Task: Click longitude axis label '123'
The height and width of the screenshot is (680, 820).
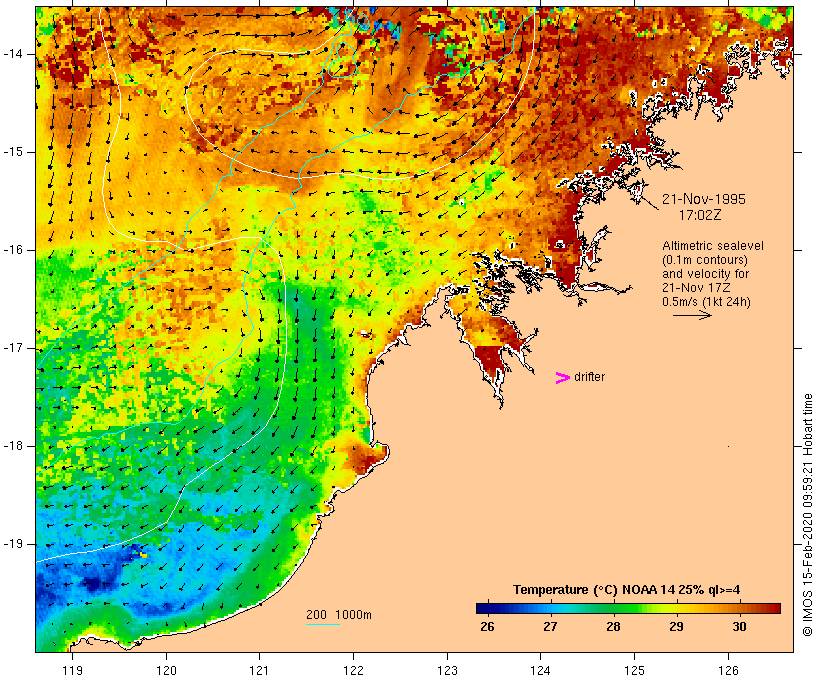Action: tap(447, 670)
